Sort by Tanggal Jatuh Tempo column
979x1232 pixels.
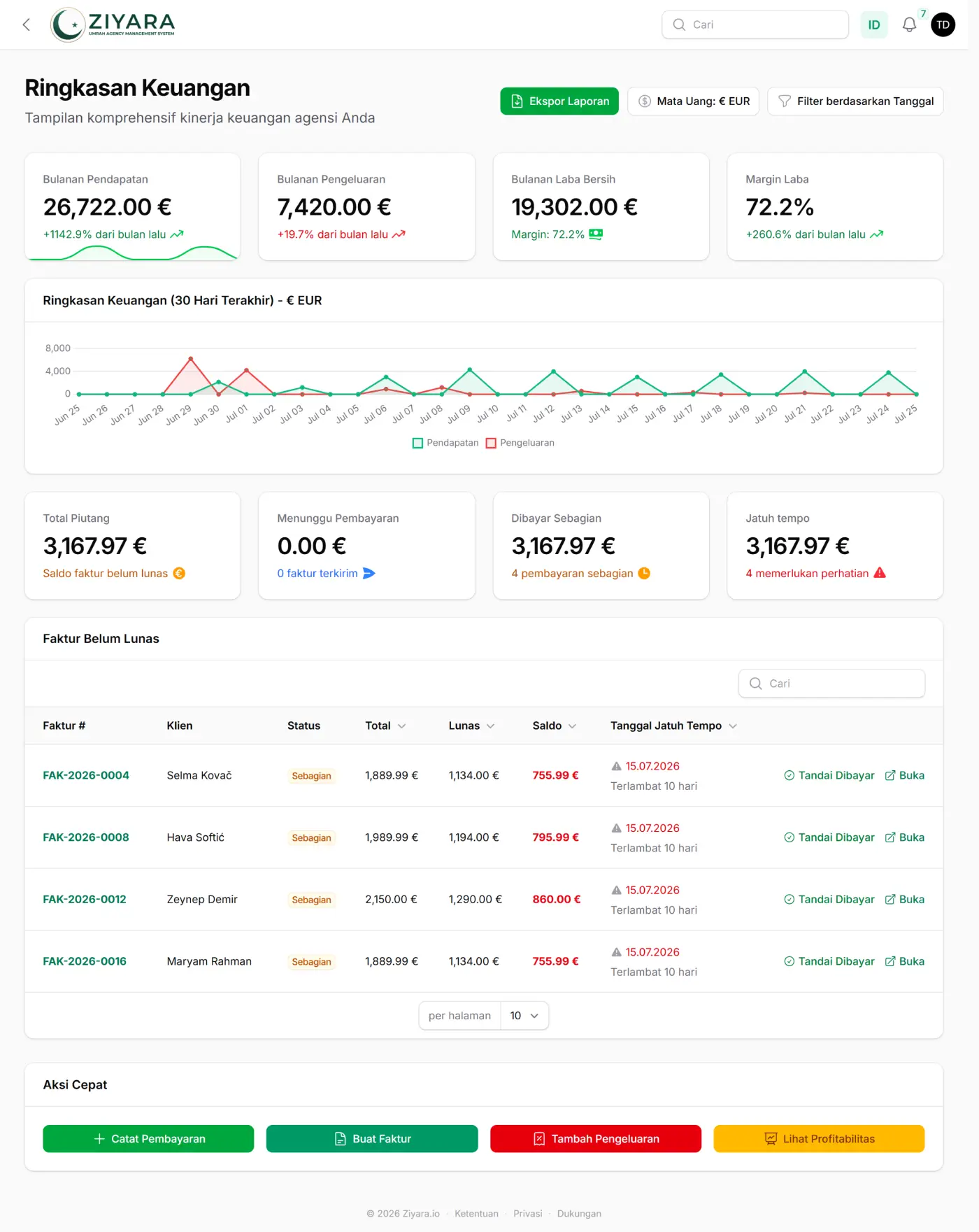673,726
